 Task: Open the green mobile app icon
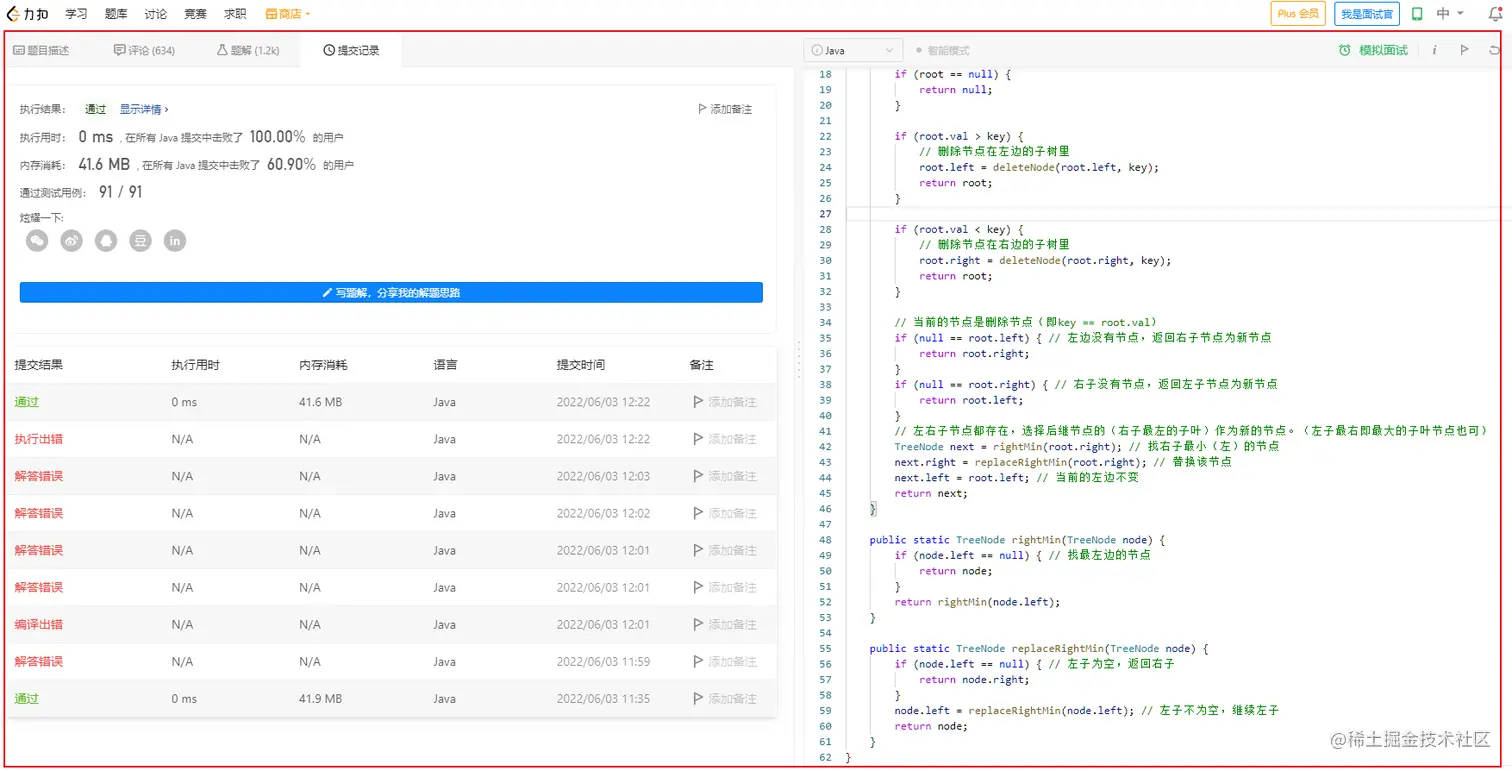pos(1417,14)
